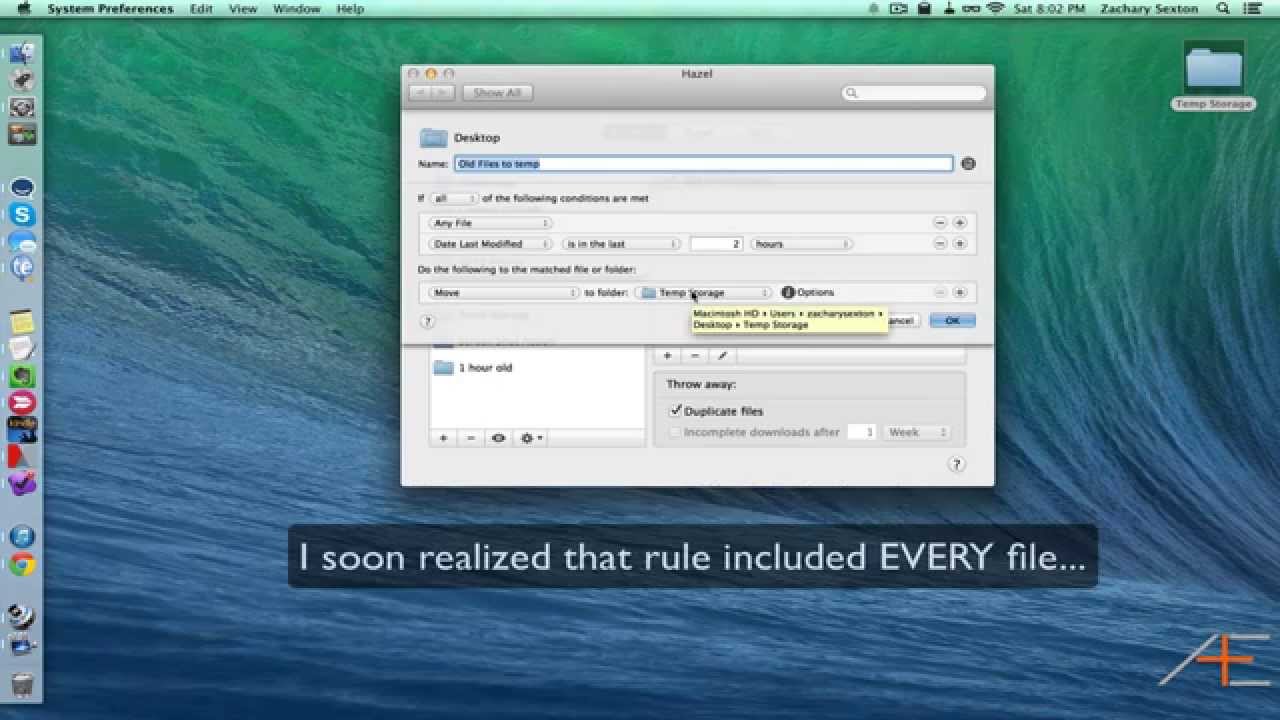
Task: Delete selected rule with minus button
Action: [695, 356]
